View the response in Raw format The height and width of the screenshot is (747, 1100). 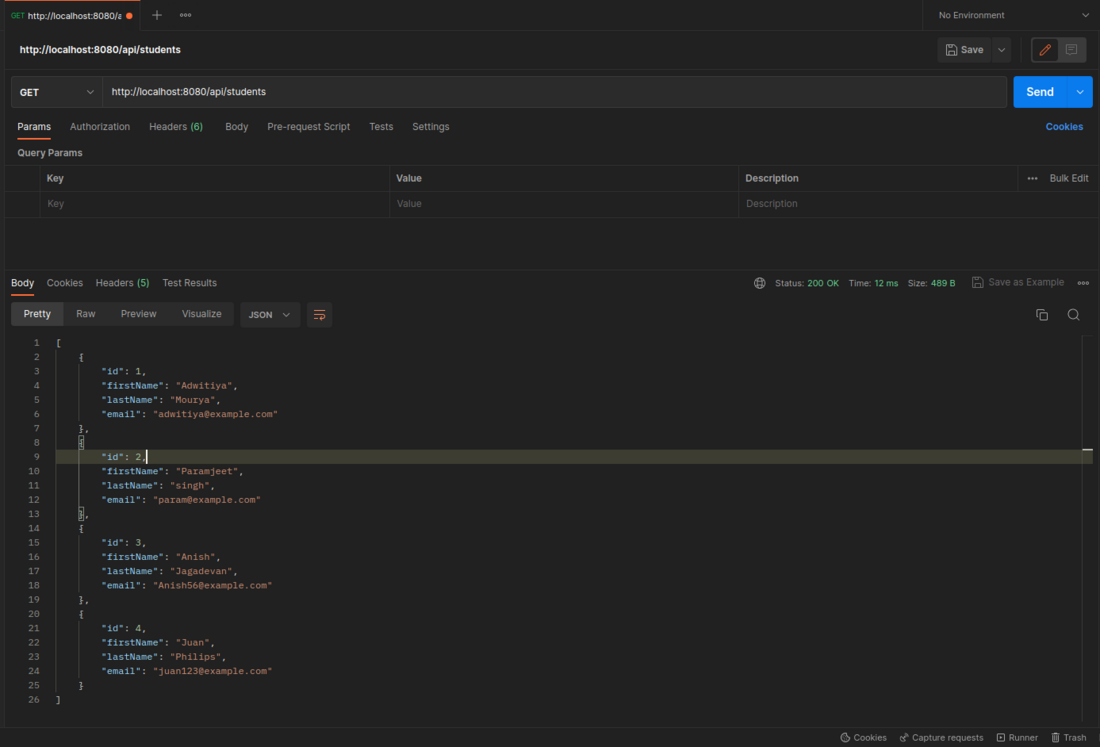85,314
